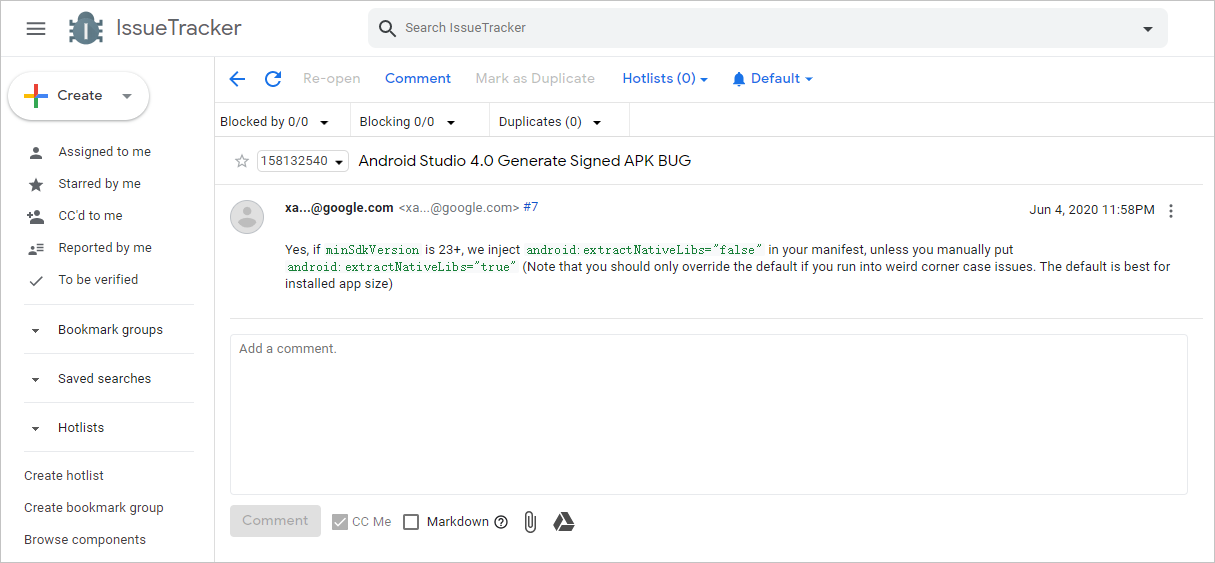1215x563 pixels.
Task: Open comment more options menu
Action: coord(1171,211)
